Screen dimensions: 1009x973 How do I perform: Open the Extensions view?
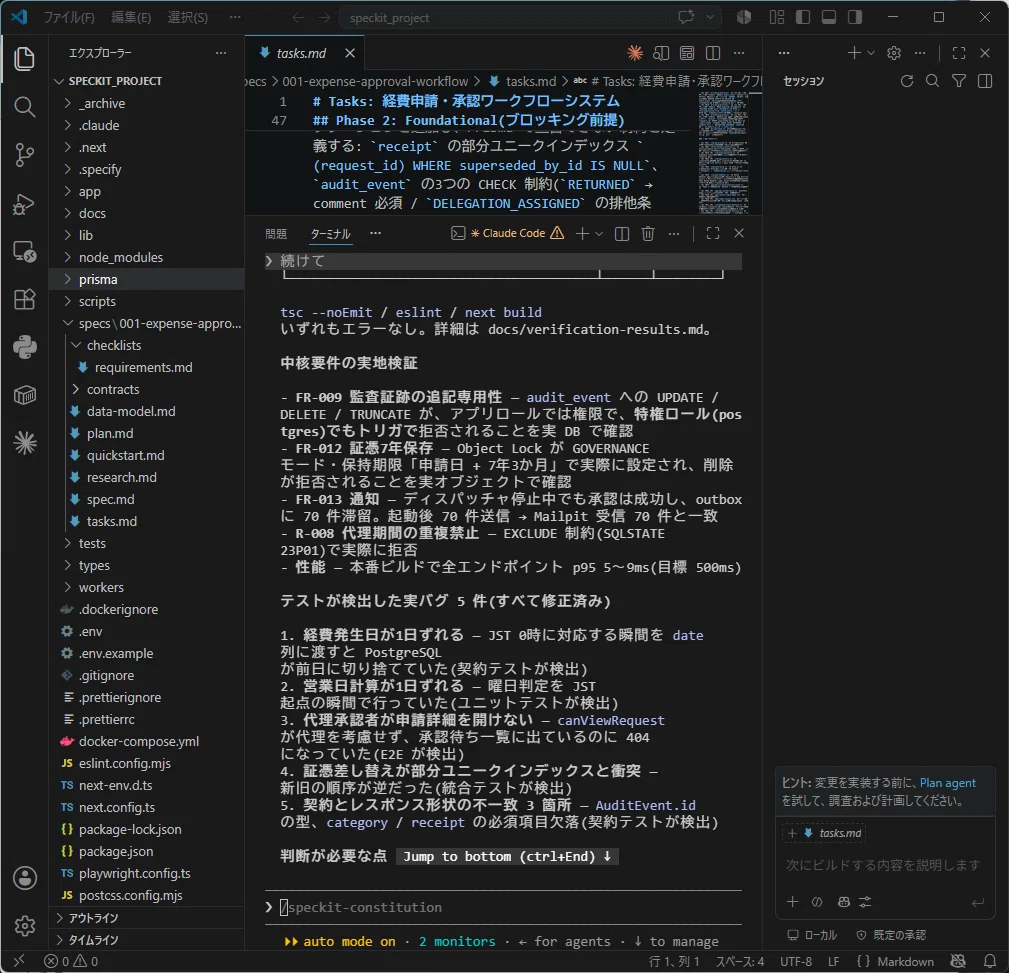click(24, 299)
